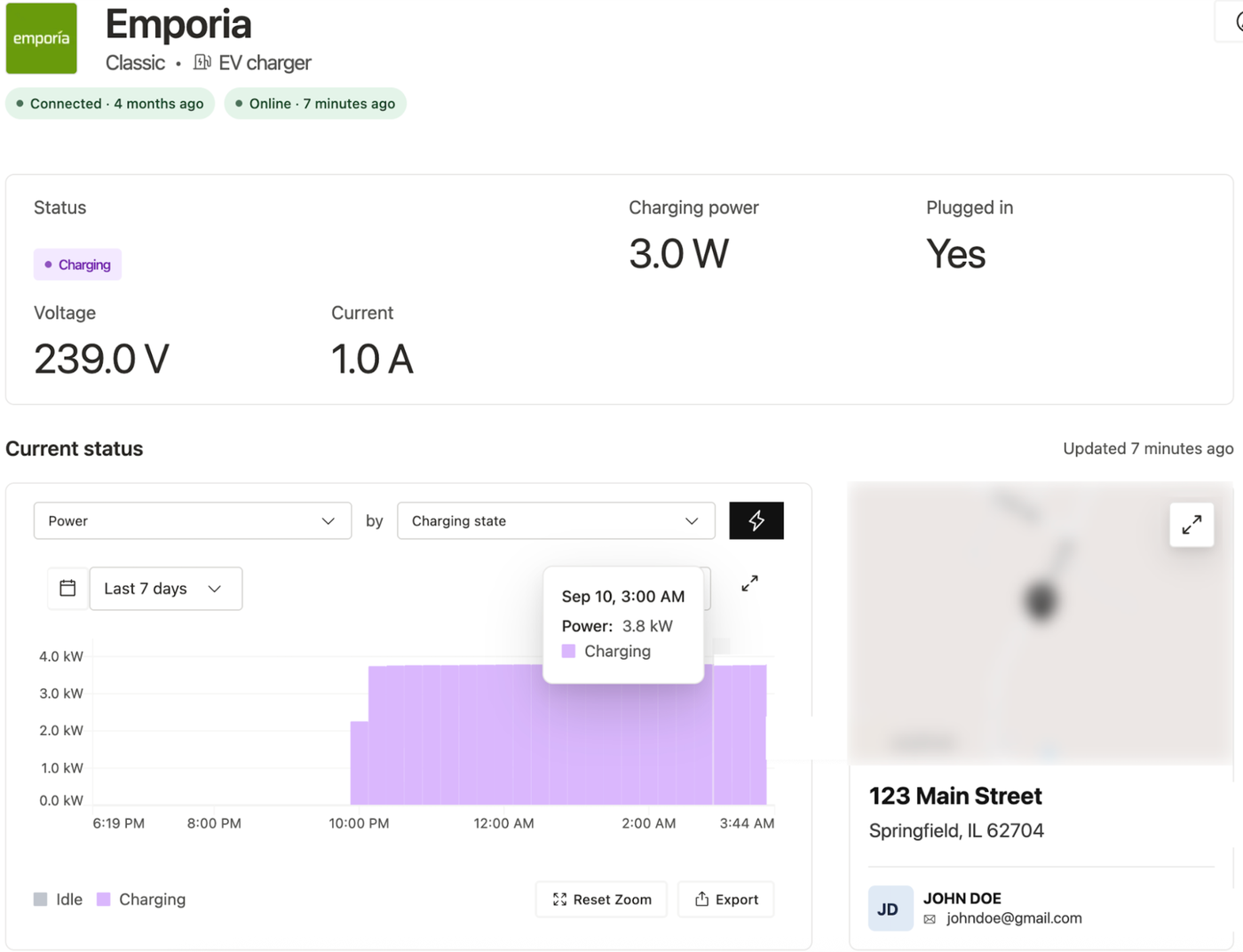Screen dimensions: 1243x952
Task: Expand the map to full view
Action: [1192, 524]
